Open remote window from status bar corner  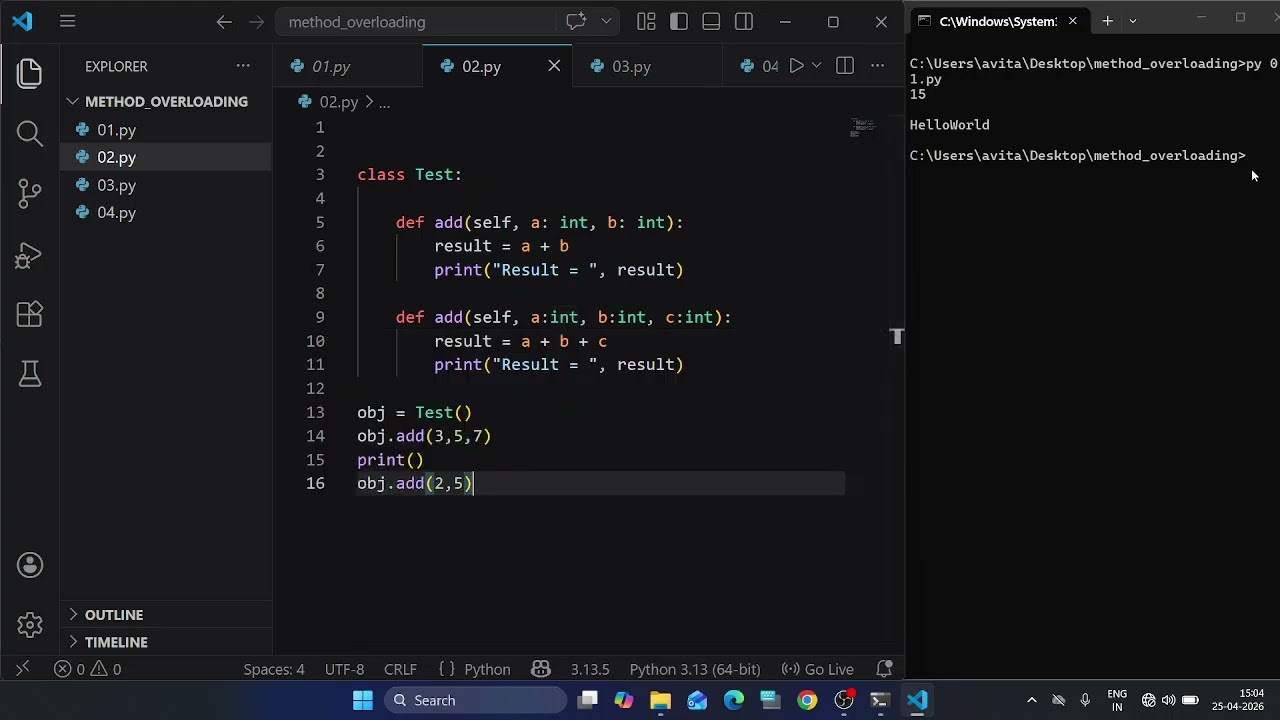pyautogui.click(x=22, y=669)
